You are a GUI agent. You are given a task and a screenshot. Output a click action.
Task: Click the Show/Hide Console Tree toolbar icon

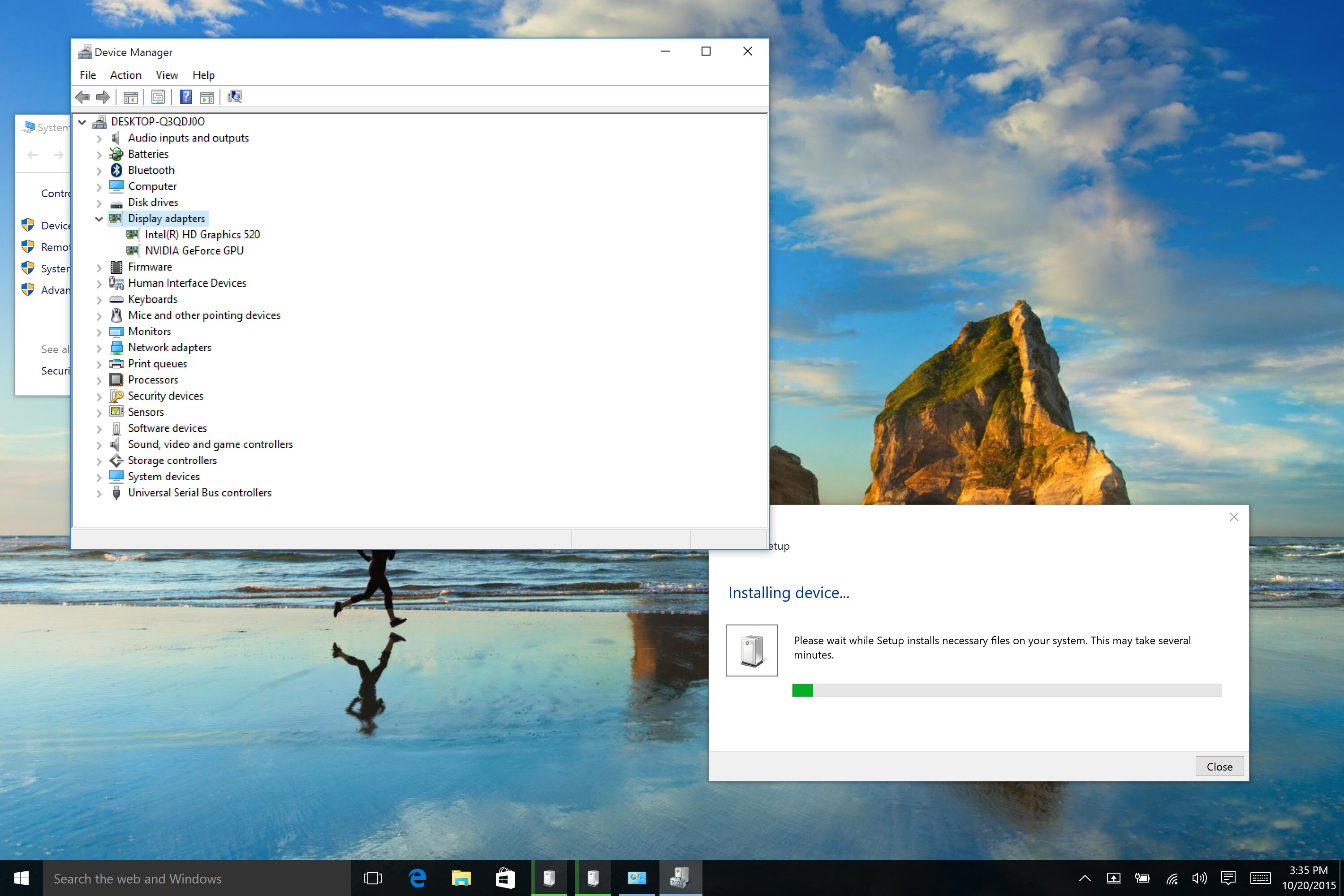(130, 97)
